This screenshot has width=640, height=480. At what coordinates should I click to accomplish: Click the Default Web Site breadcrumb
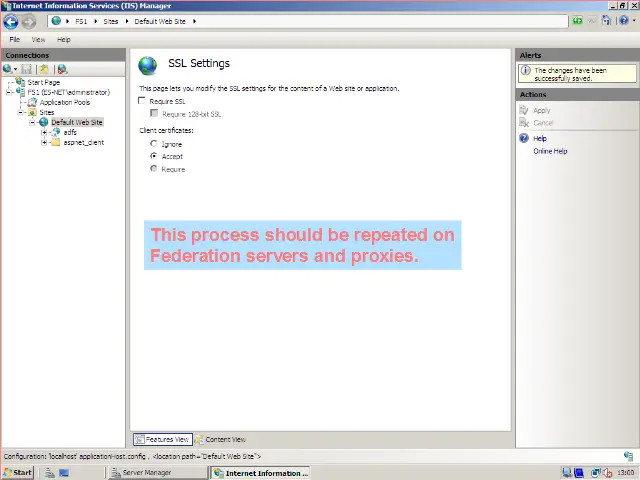pos(160,21)
